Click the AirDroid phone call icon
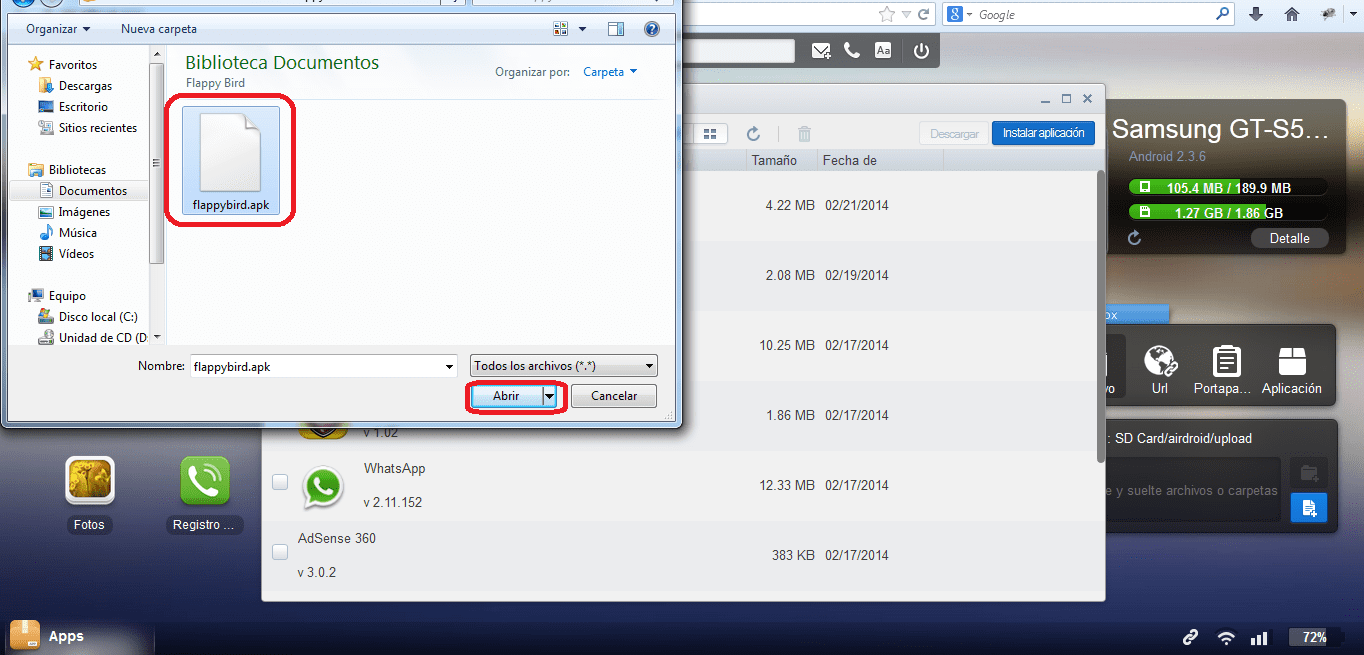The width and height of the screenshot is (1364, 655). click(852, 50)
